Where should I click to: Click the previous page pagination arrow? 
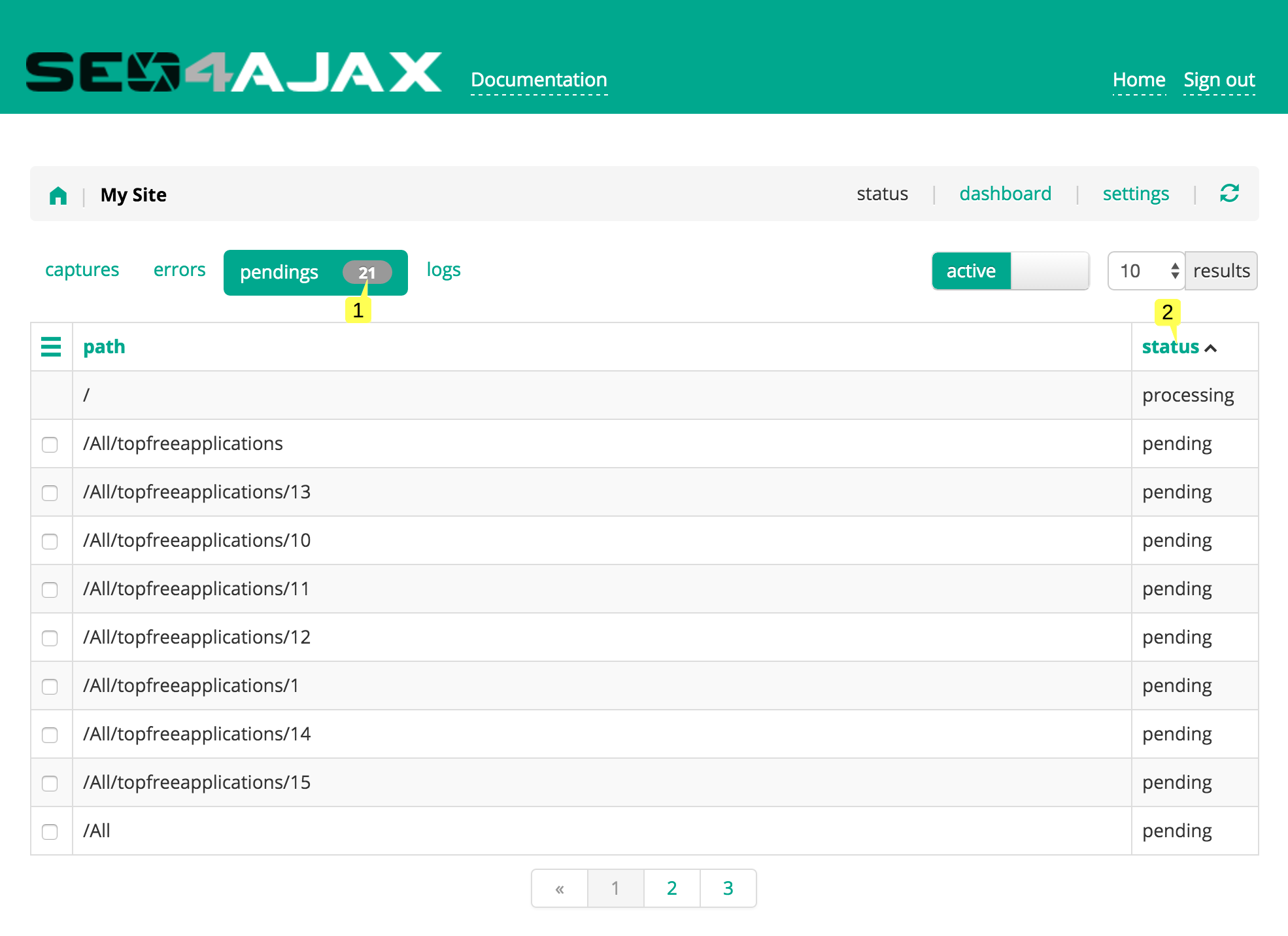556,889
